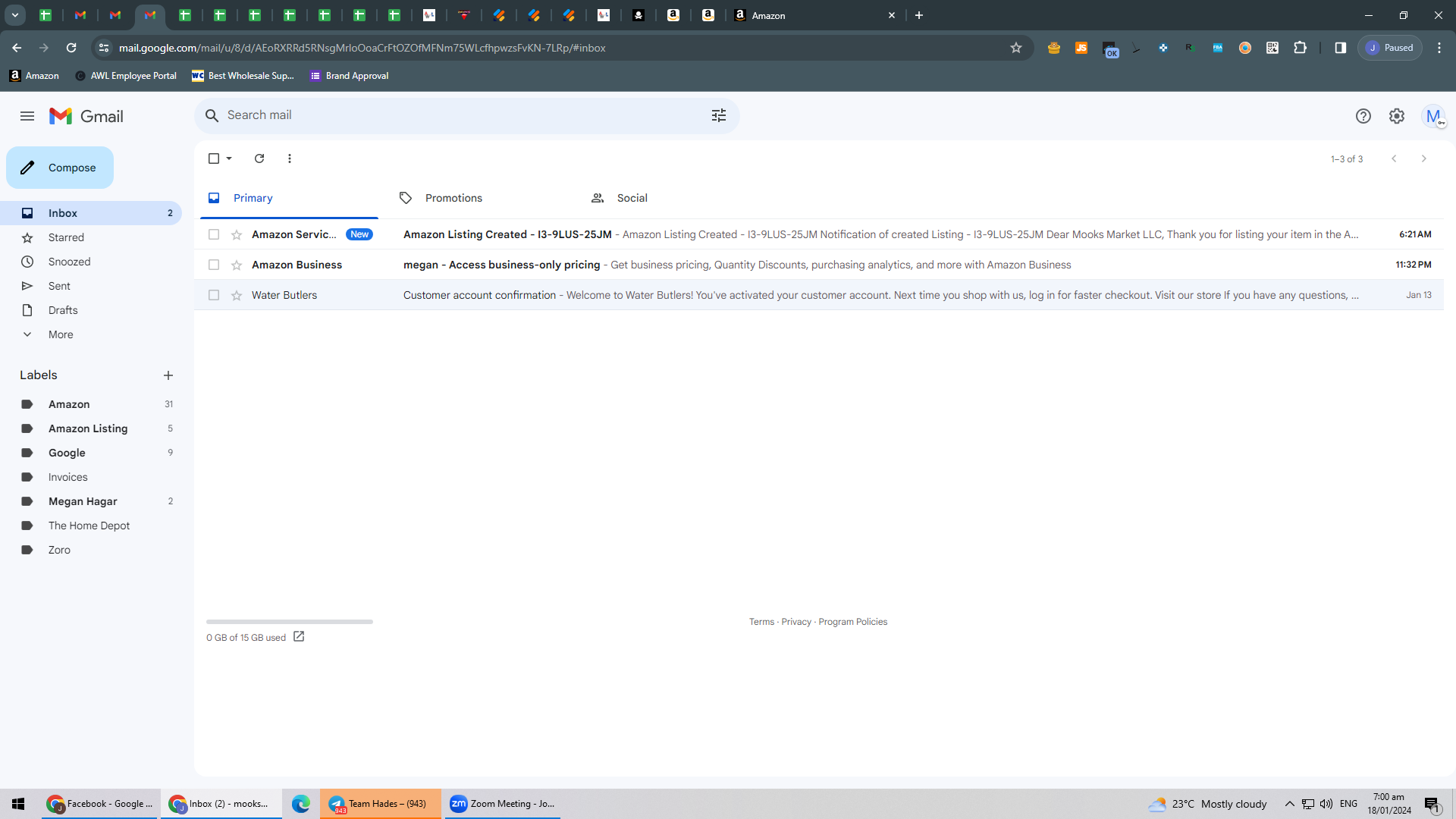The height and width of the screenshot is (819, 1456).
Task: Open the Amazon bookmark in bookmarks bar
Action: point(34,76)
